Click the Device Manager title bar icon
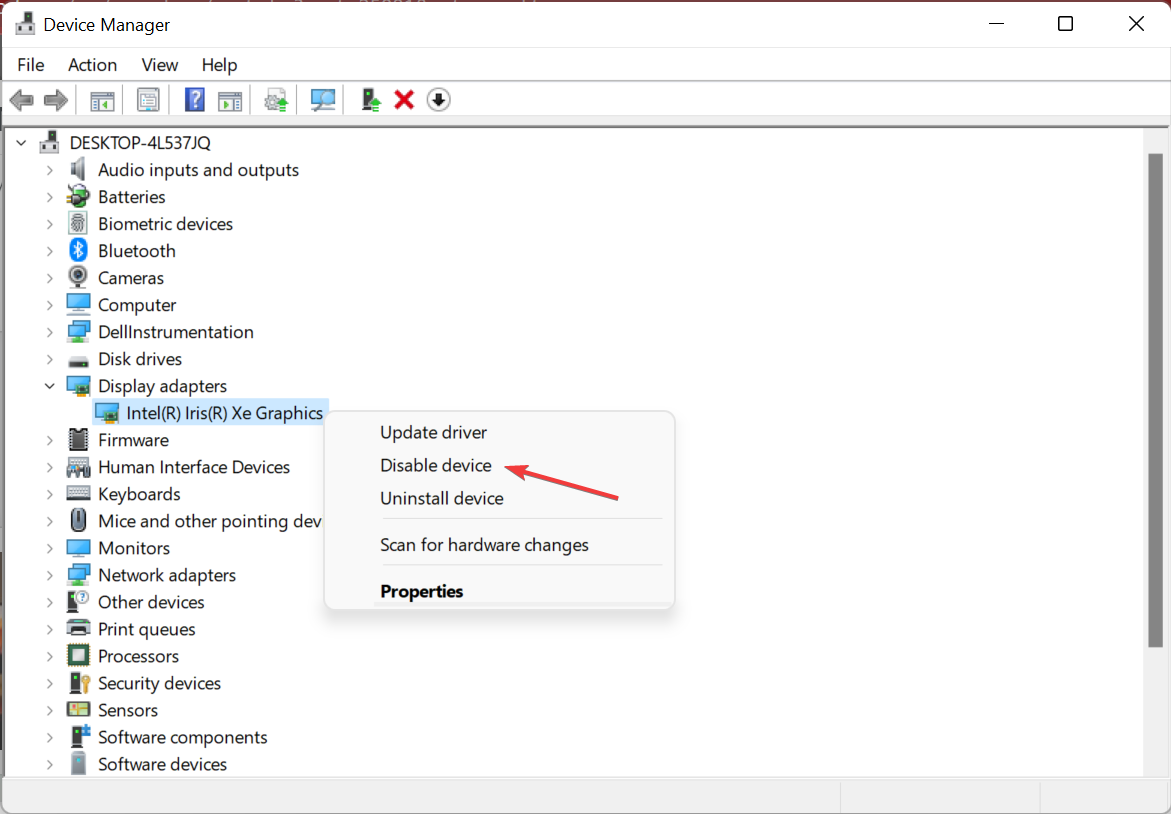Viewport: 1171px width, 814px height. (25, 24)
